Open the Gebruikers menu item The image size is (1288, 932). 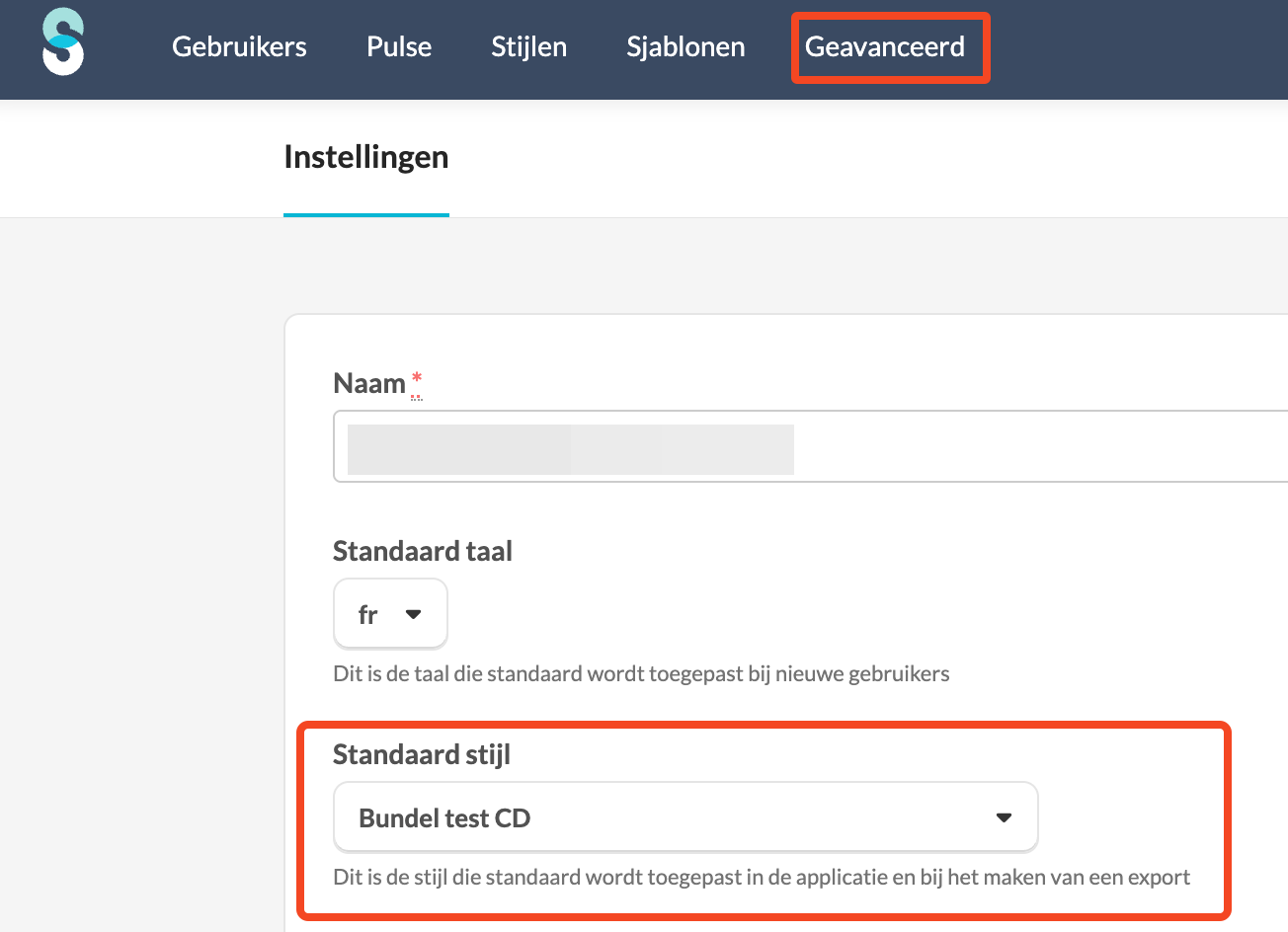[x=239, y=46]
